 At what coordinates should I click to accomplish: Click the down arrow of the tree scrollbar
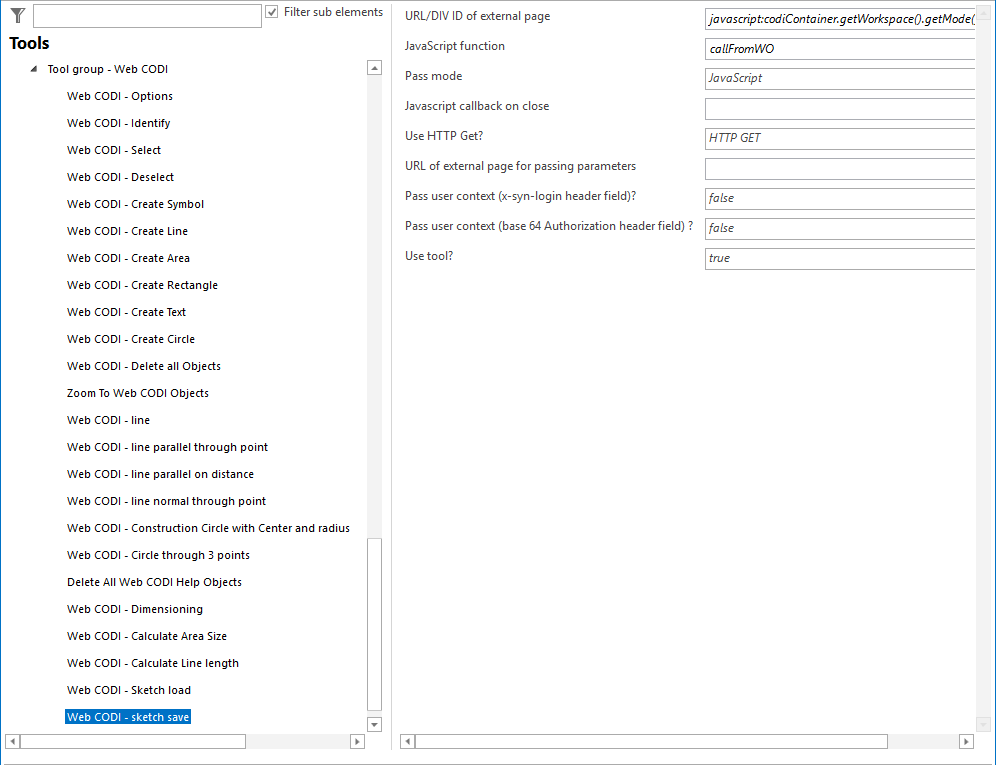coord(374,723)
